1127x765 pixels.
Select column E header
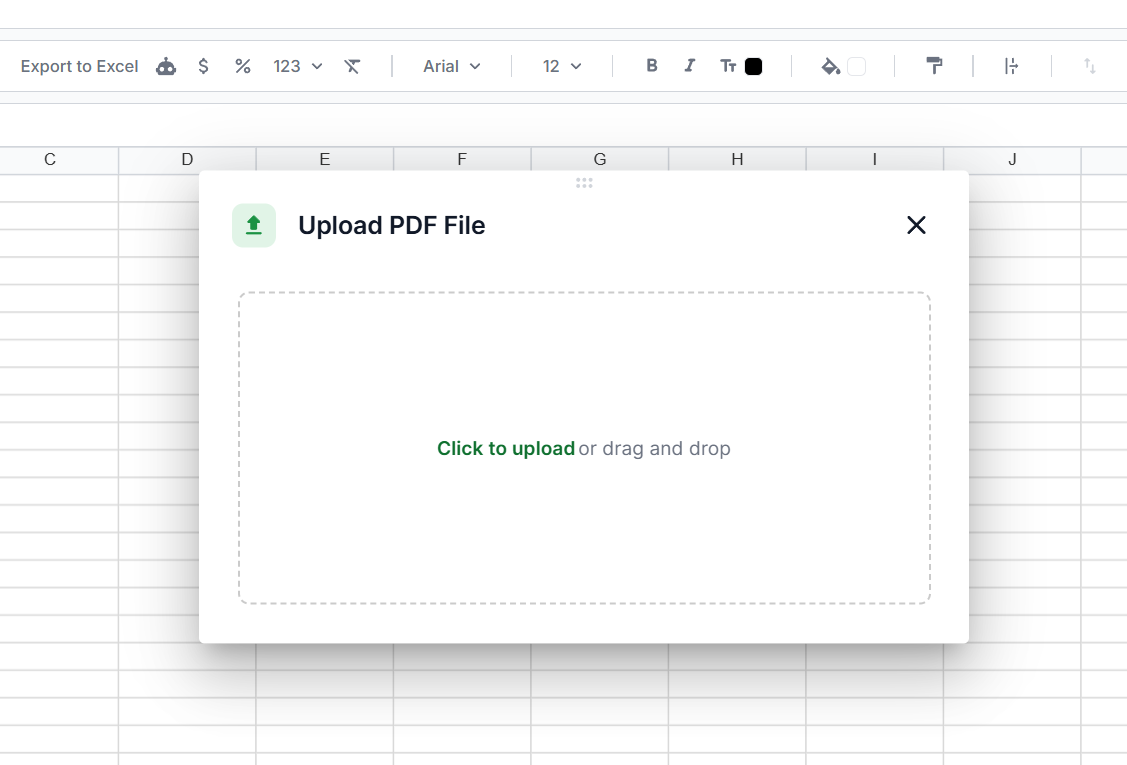(325, 160)
